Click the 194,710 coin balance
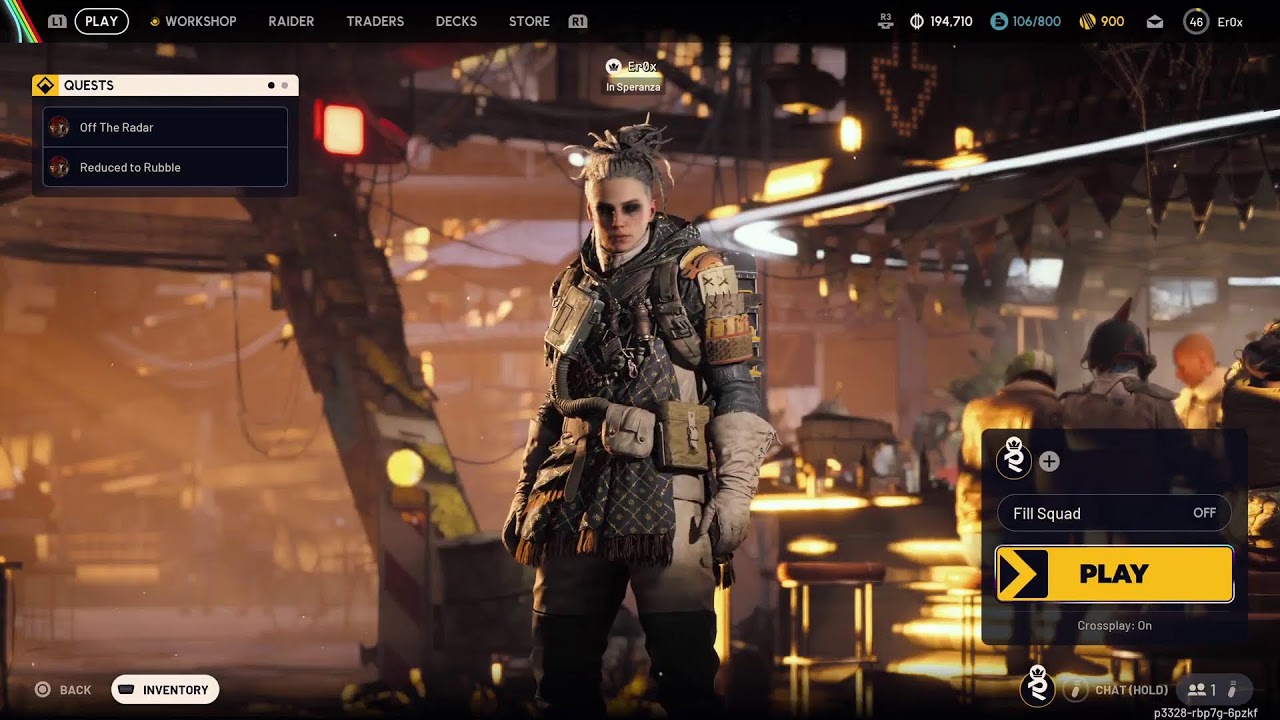This screenshot has width=1280, height=720. tap(950, 21)
